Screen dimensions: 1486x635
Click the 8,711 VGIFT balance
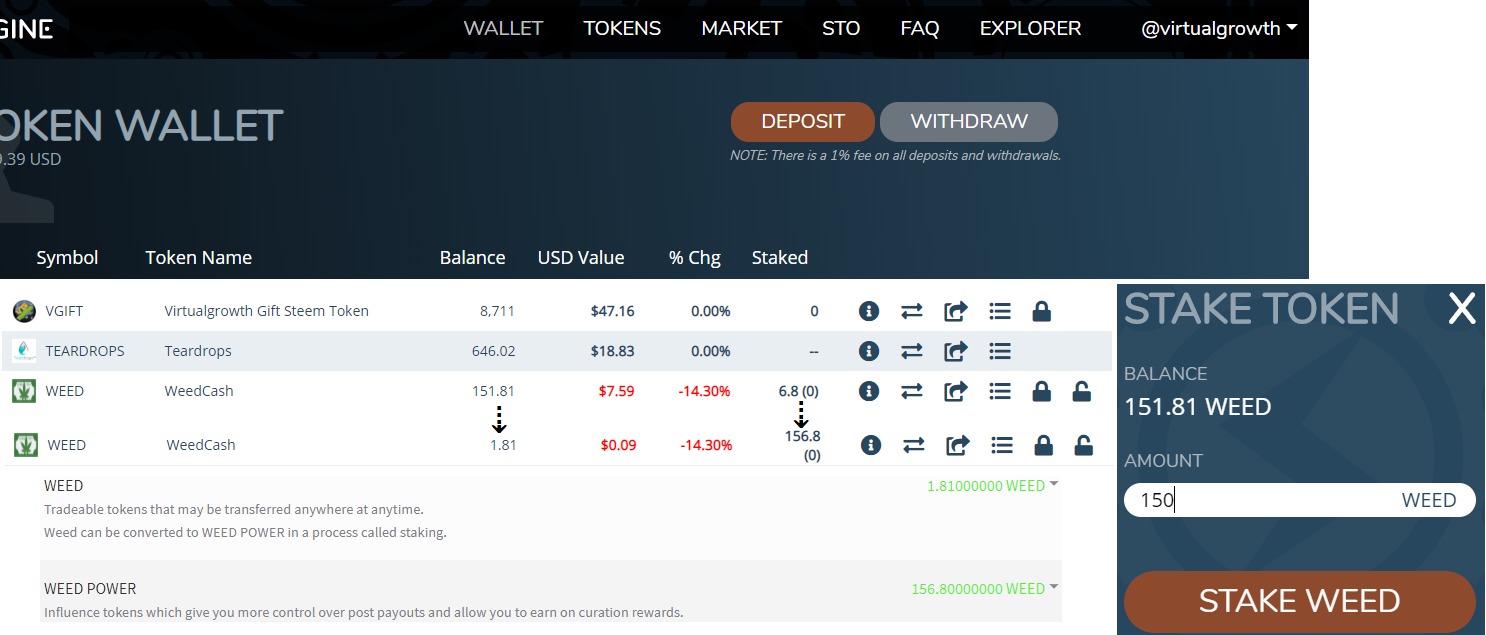point(497,311)
